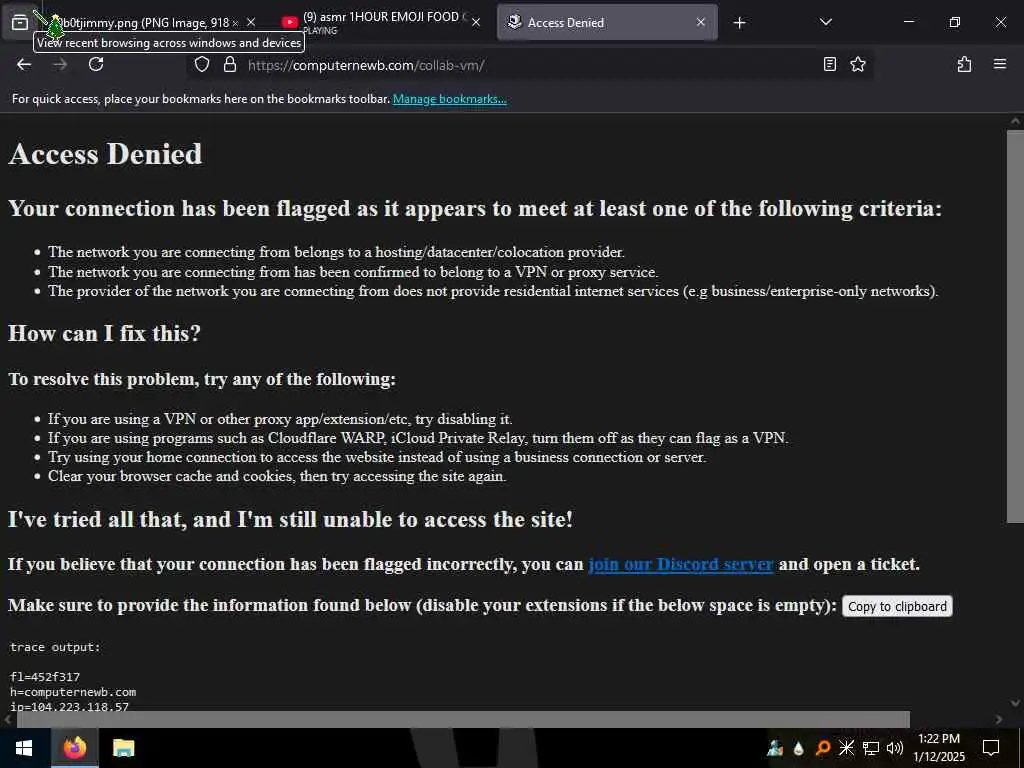Click the scroll-up arrow of the vertical scrollbar
Viewport: 1024px width, 768px height.
point(1015,121)
